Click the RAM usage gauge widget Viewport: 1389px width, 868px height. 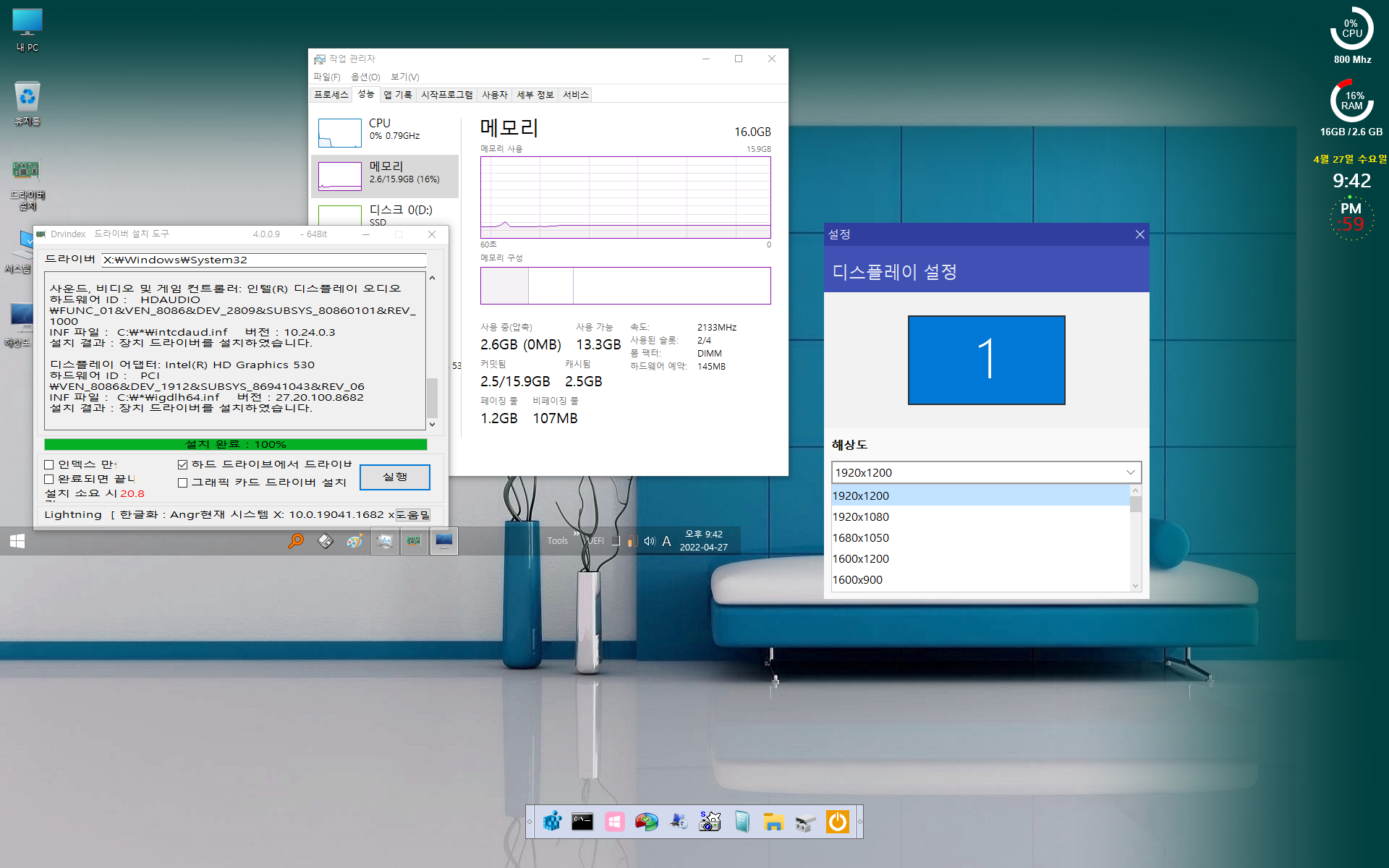point(1351,101)
